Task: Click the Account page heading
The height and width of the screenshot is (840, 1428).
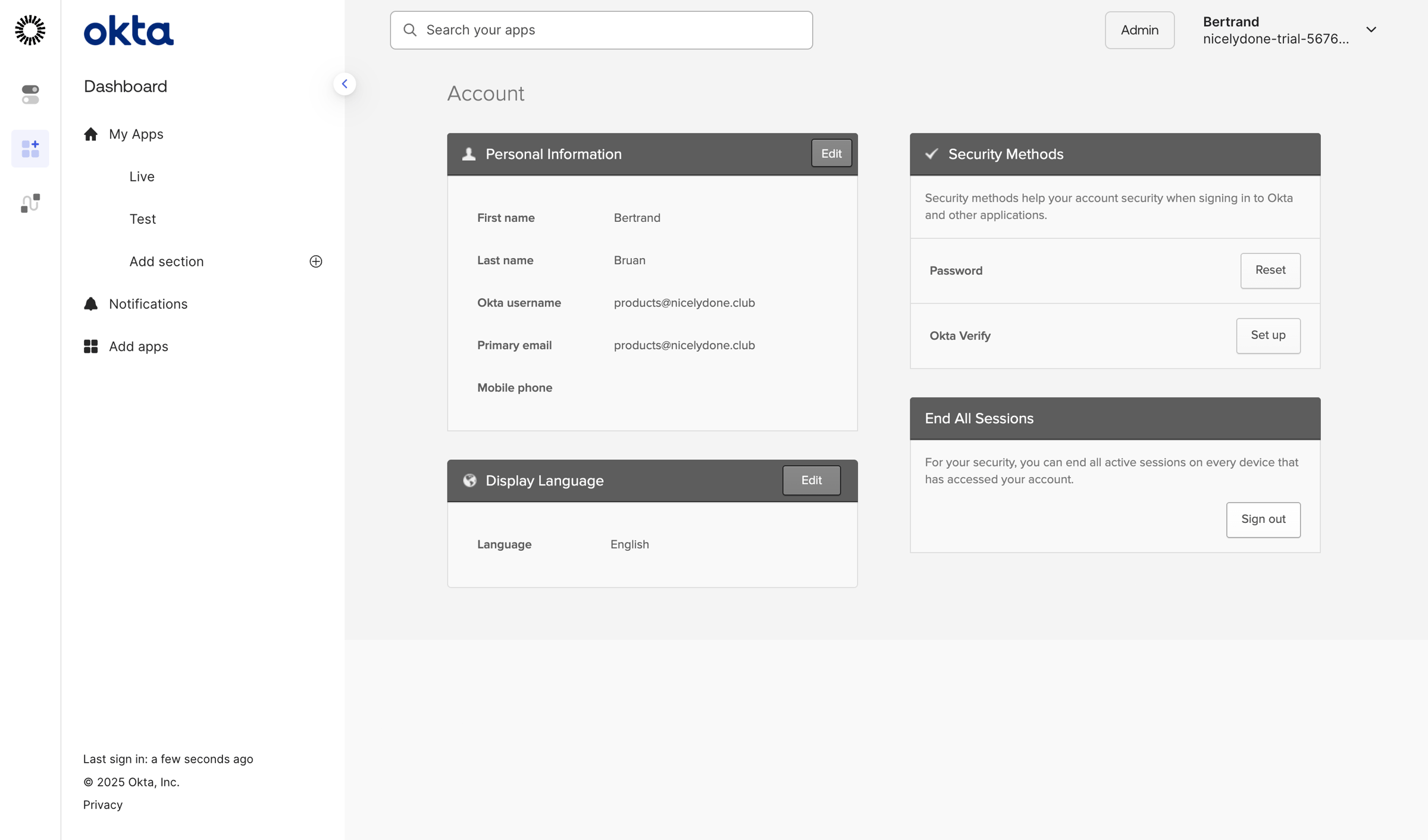Action: pos(486,93)
